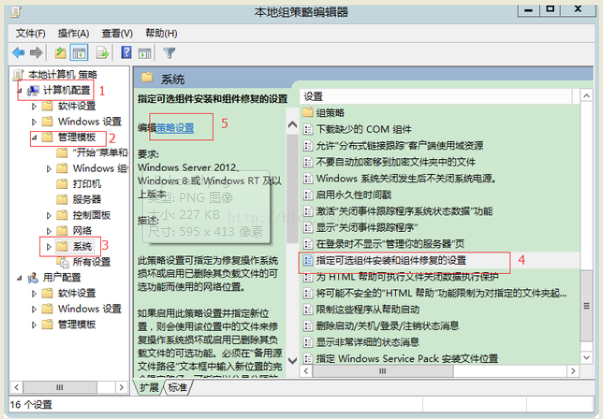Viewport: 603px width, 419px height.
Task: Click the Up one level folder icon
Action: click(x=61, y=52)
